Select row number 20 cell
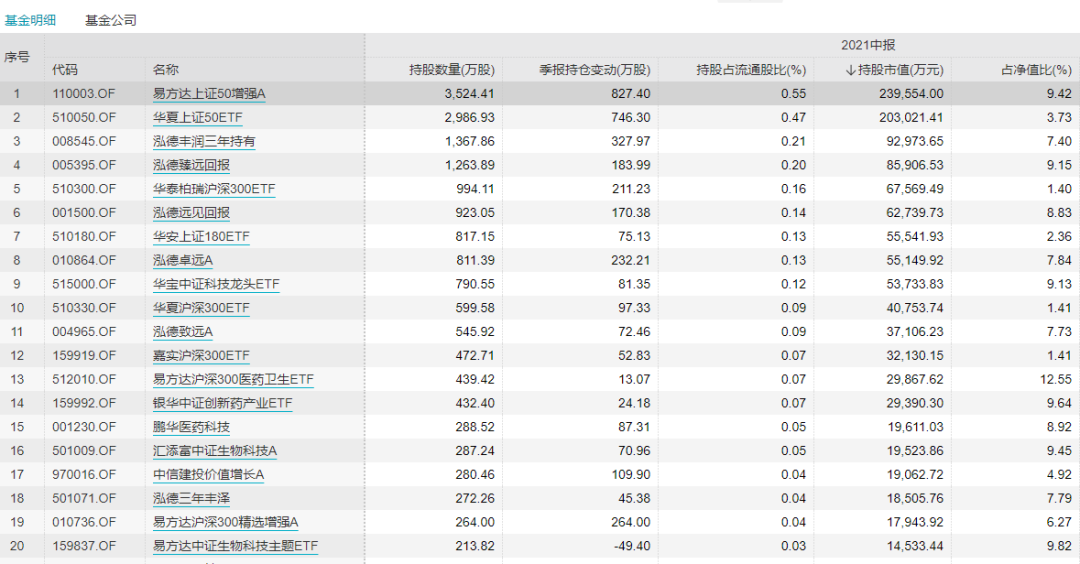 tap(16, 545)
